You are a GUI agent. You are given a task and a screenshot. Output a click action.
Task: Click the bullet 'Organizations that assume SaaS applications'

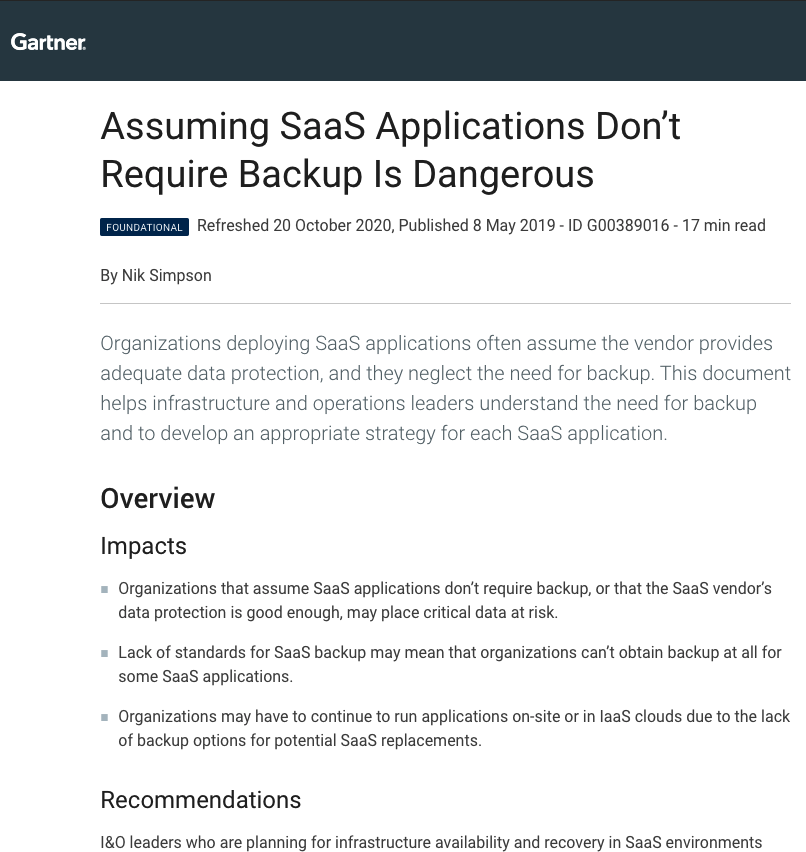click(x=445, y=600)
